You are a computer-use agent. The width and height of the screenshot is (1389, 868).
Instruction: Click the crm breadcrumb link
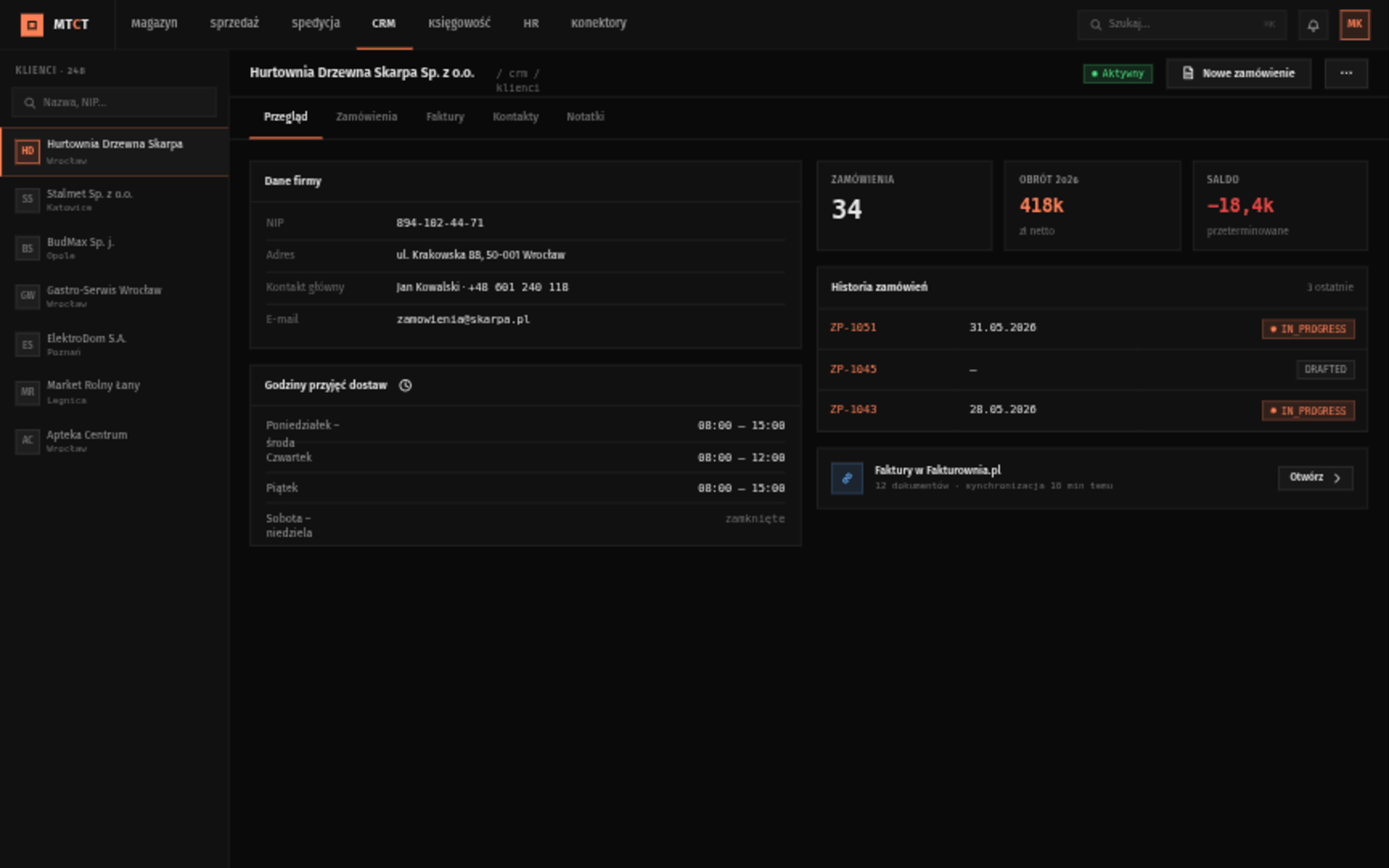coord(518,74)
